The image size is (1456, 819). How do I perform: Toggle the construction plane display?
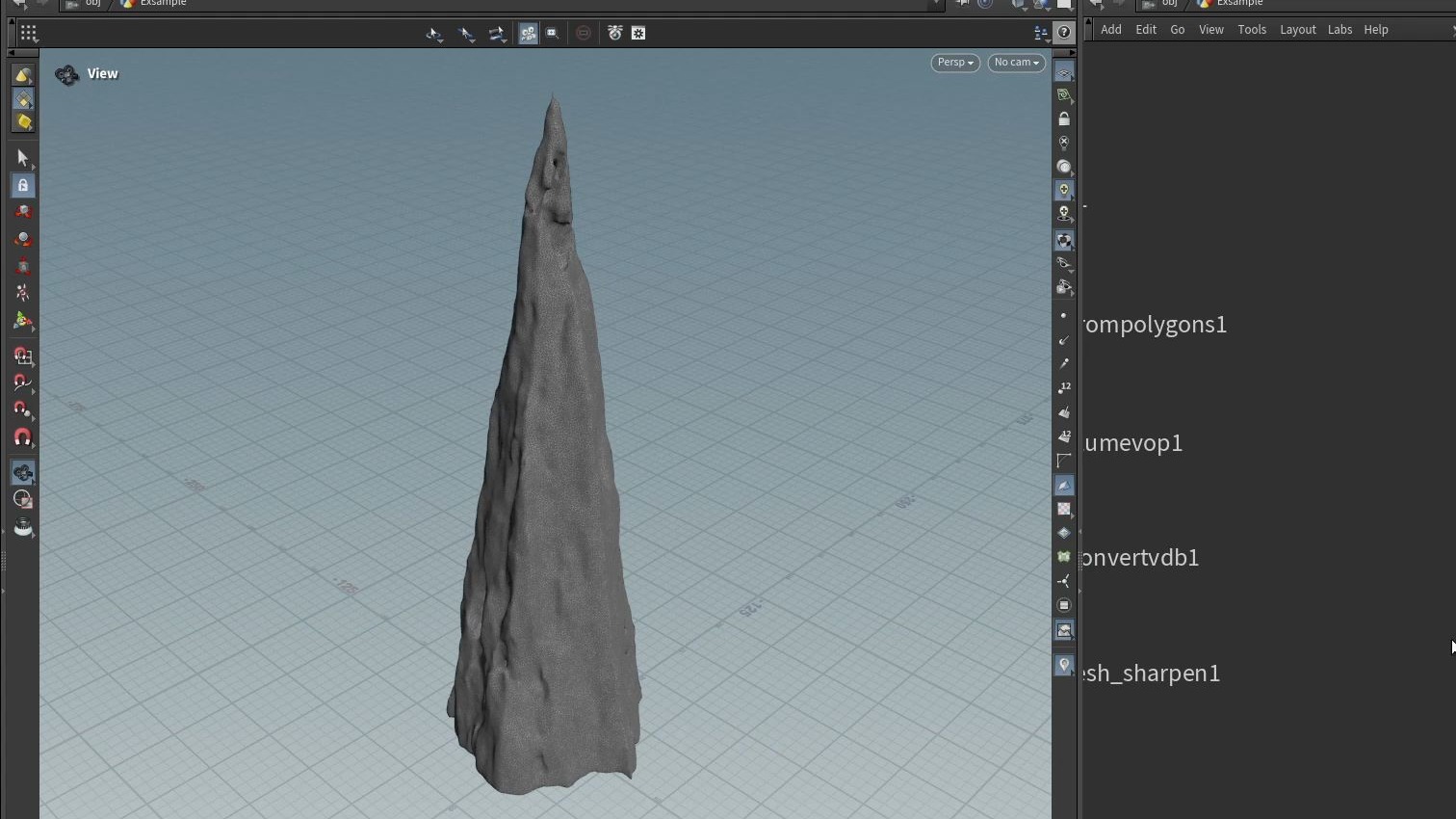pos(1063,95)
